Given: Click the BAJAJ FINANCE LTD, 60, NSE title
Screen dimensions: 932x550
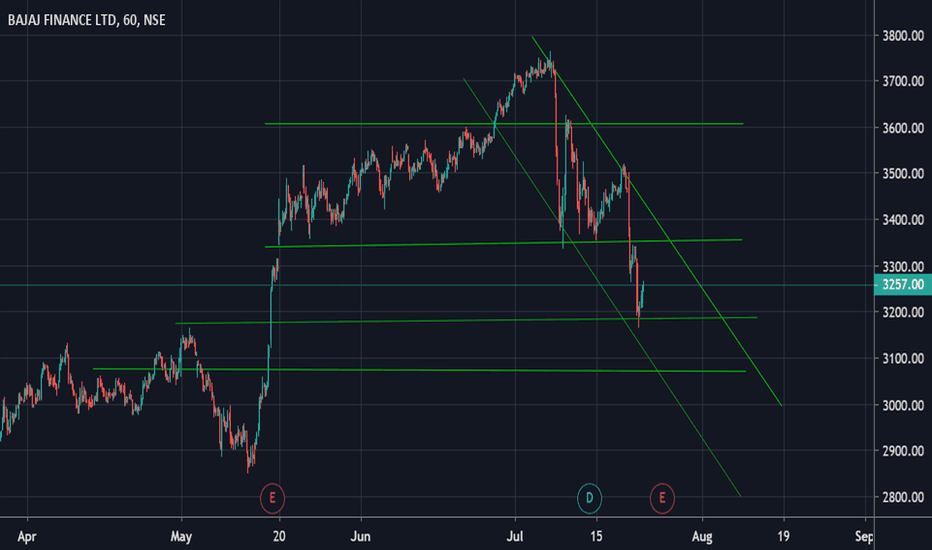Looking at the screenshot, I should point(86,20).
